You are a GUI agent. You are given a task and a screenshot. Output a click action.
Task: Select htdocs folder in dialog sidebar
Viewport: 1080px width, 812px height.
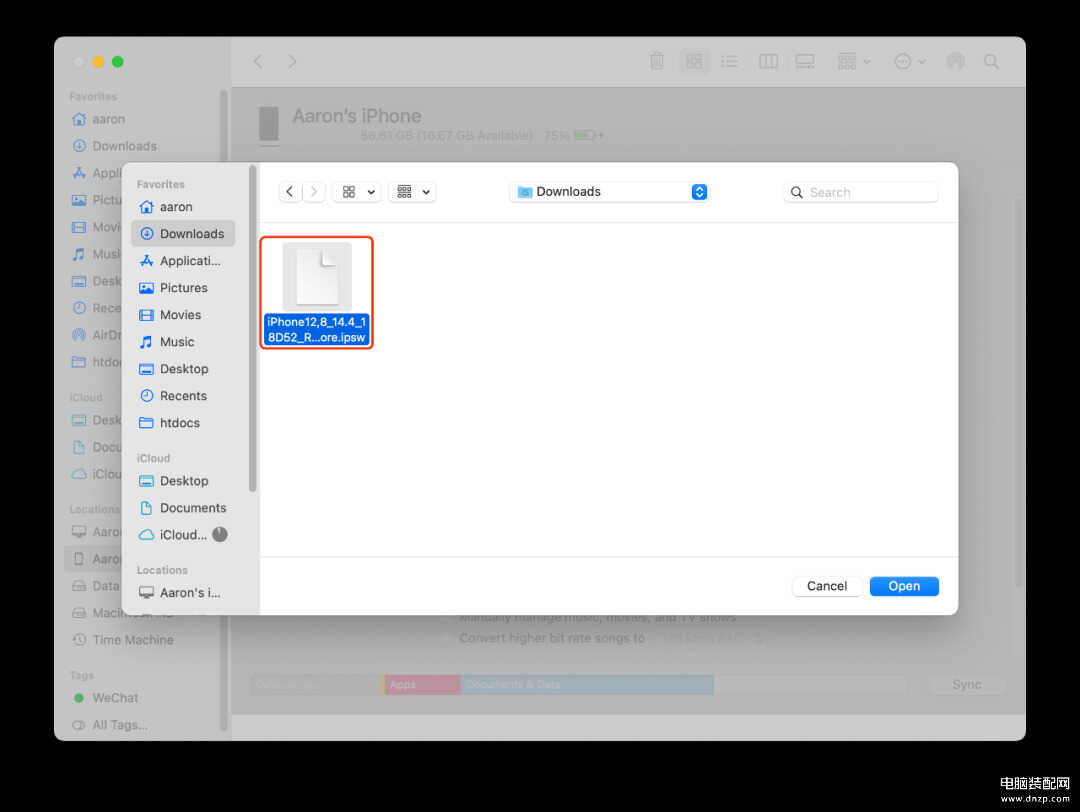pyautogui.click(x=179, y=423)
